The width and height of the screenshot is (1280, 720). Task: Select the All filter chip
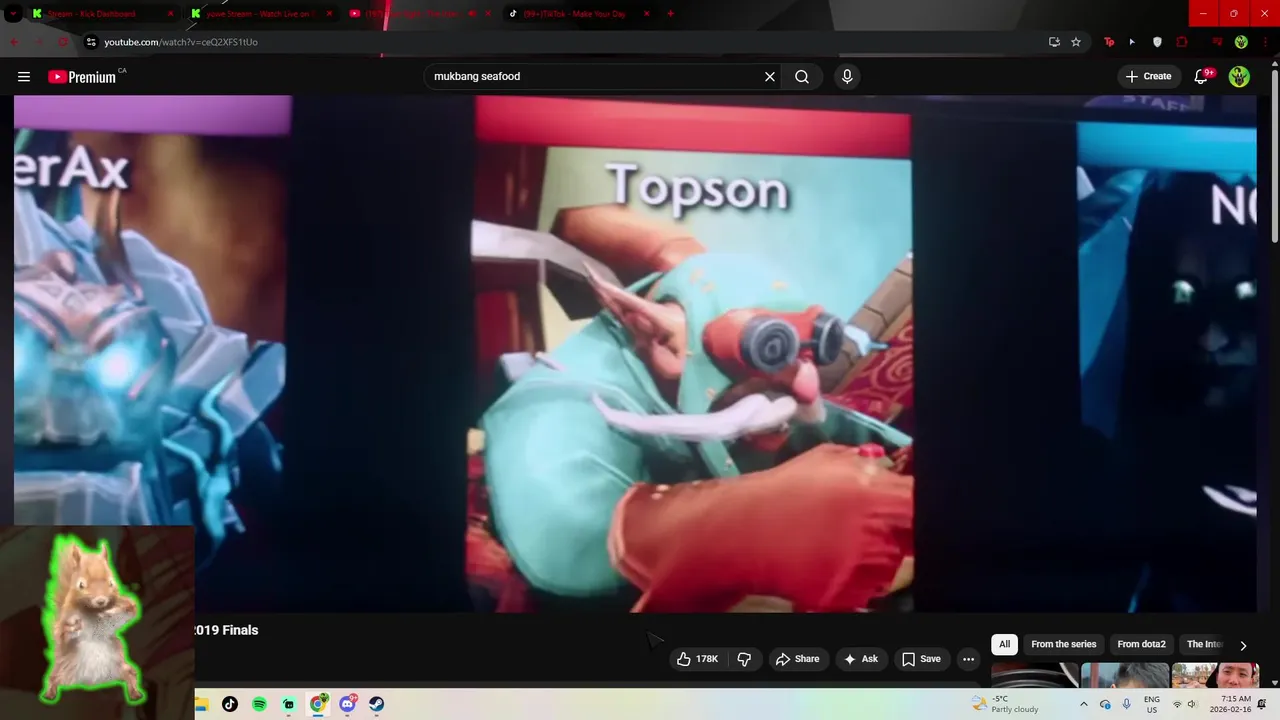pyautogui.click(x=1004, y=645)
